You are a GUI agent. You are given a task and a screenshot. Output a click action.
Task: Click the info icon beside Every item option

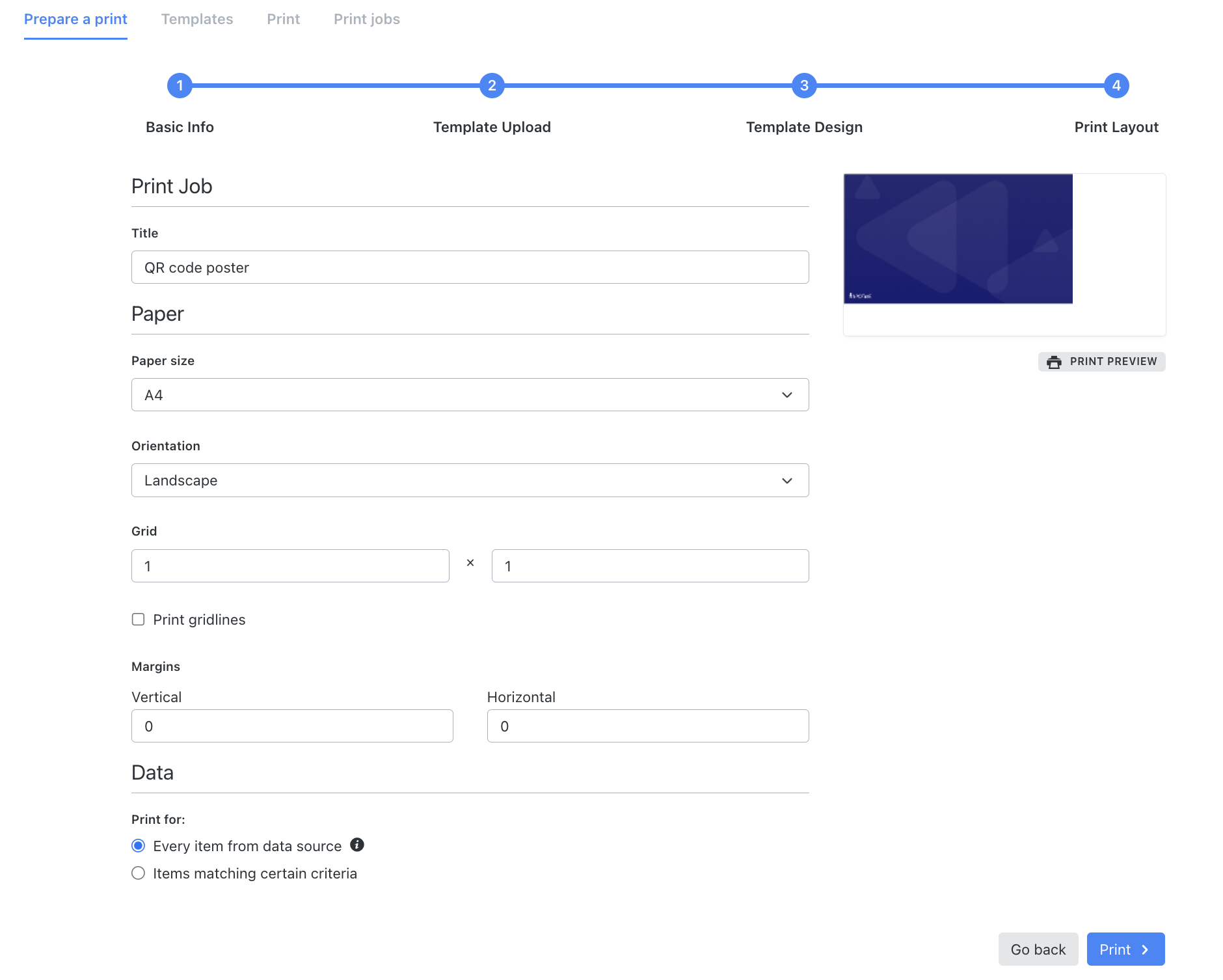357,845
